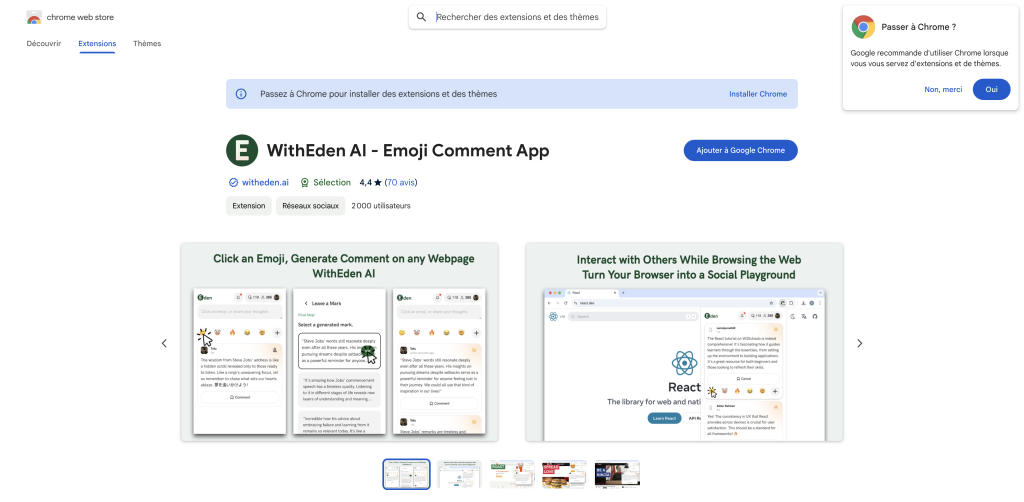Image resolution: width=1024 pixels, height=502 pixels.
Task: Show next screenshot with right arrow
Action: point(859,343)
